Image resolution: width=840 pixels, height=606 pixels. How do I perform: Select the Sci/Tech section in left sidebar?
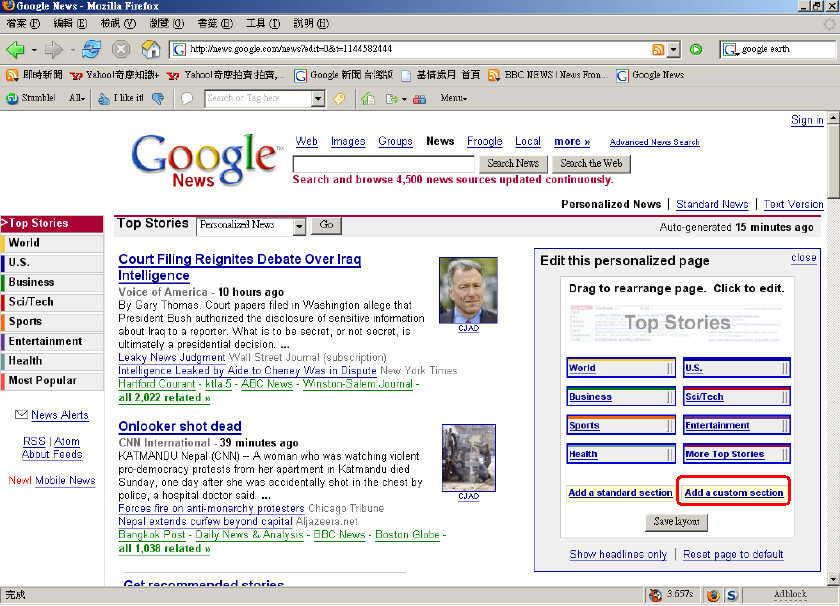[x=52, y=302]
